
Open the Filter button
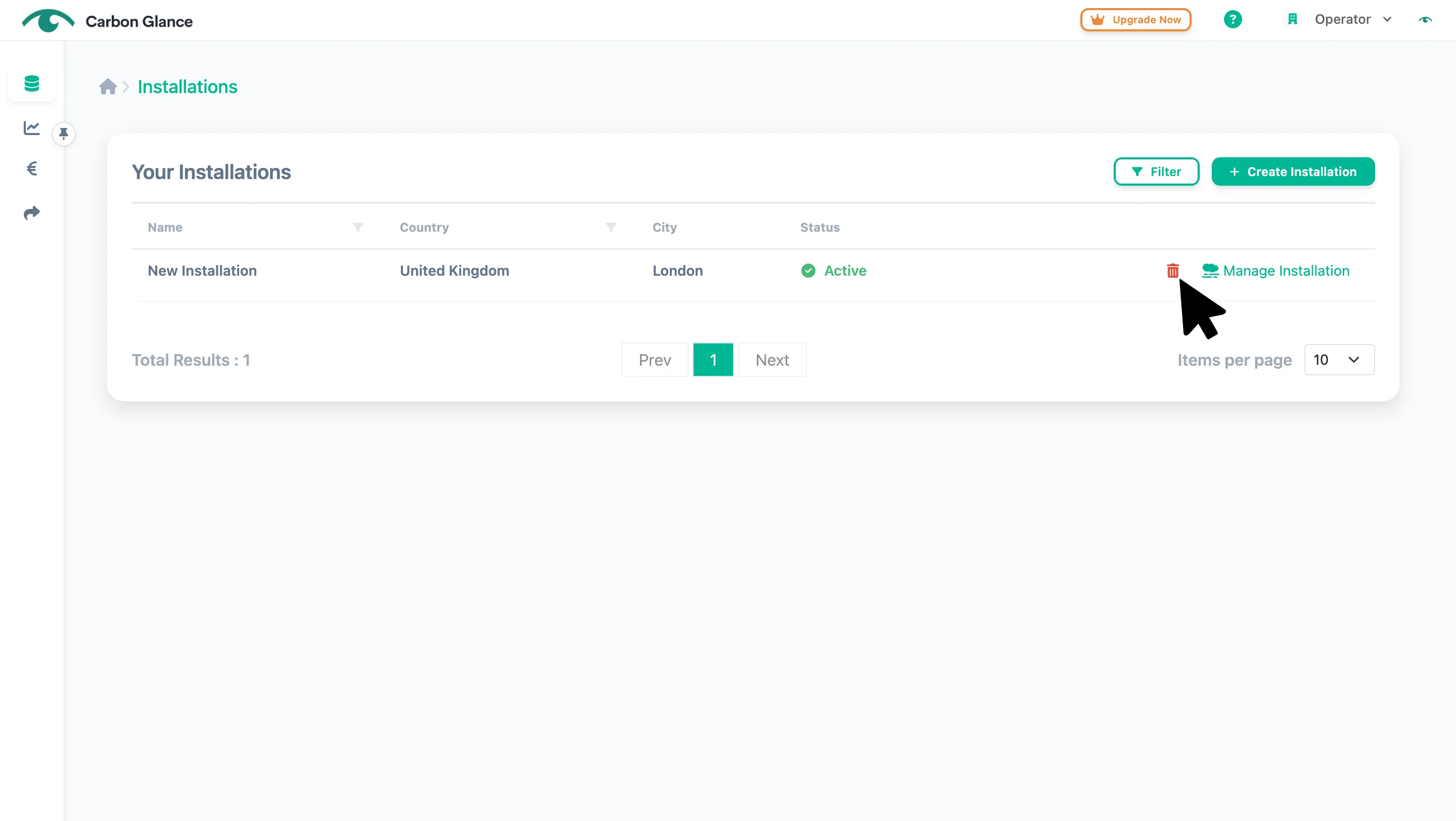pos(1156,171)
